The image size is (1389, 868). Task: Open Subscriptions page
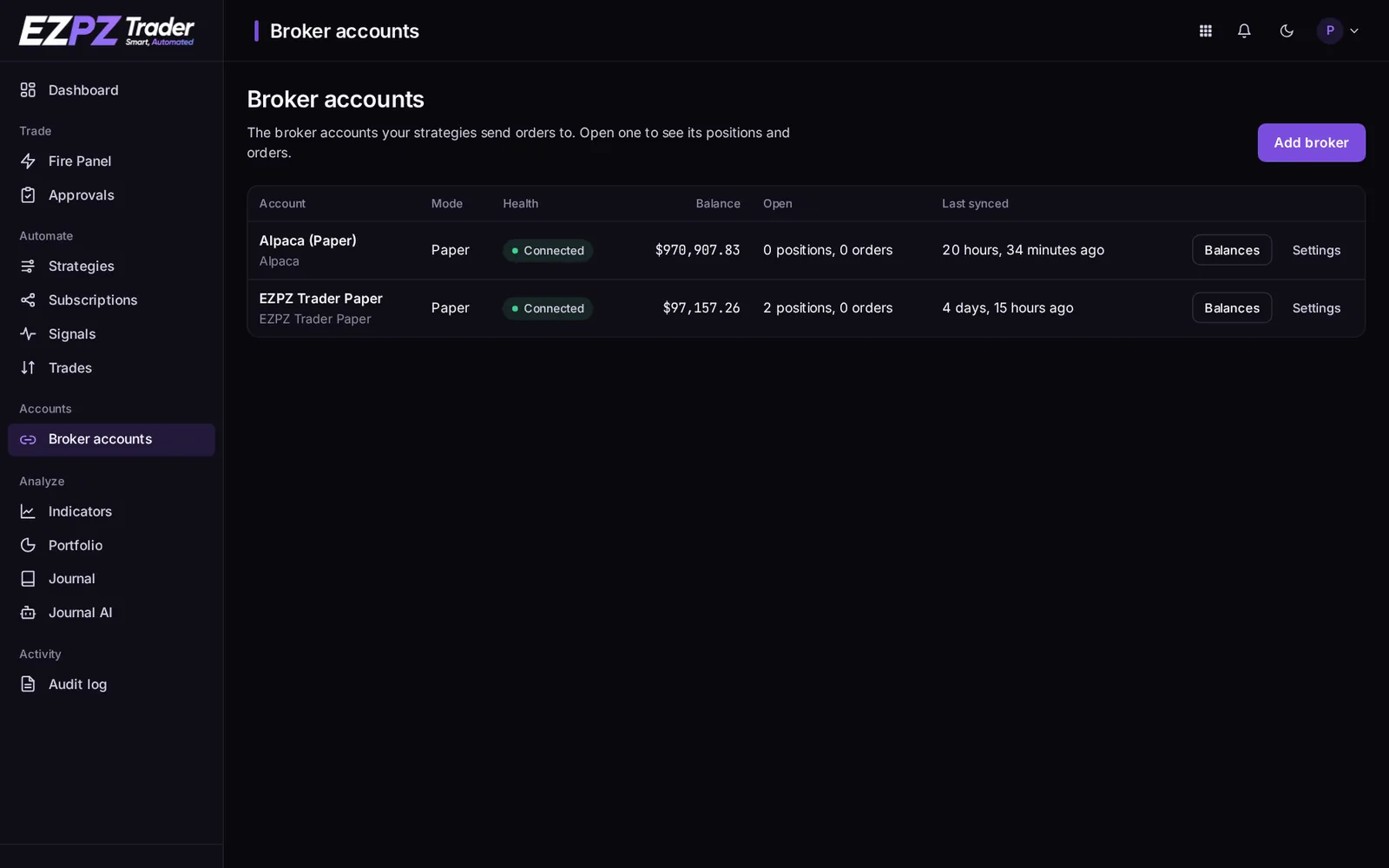pos(111,300)
